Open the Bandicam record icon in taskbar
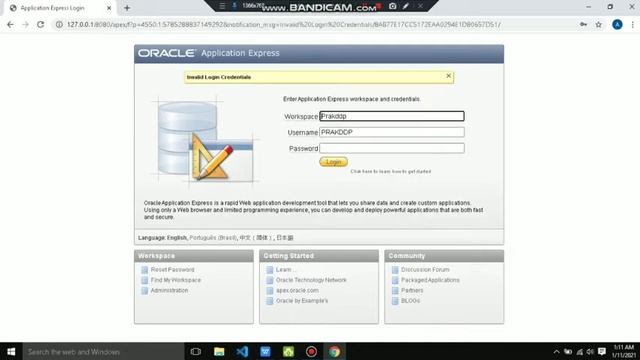The image size is (640, 360). point(311,351)
